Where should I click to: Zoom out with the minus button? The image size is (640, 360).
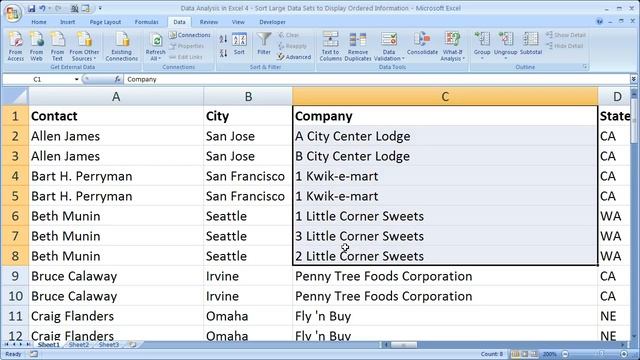click(565, 354)
